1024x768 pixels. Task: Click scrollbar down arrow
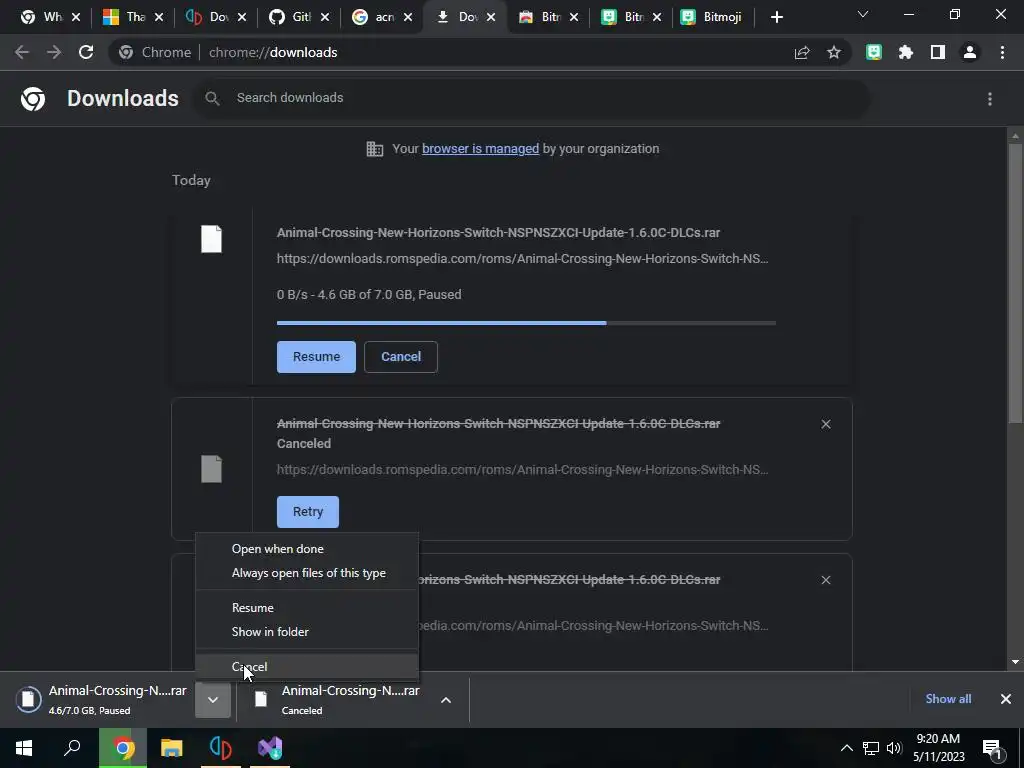coord(1015,662)
